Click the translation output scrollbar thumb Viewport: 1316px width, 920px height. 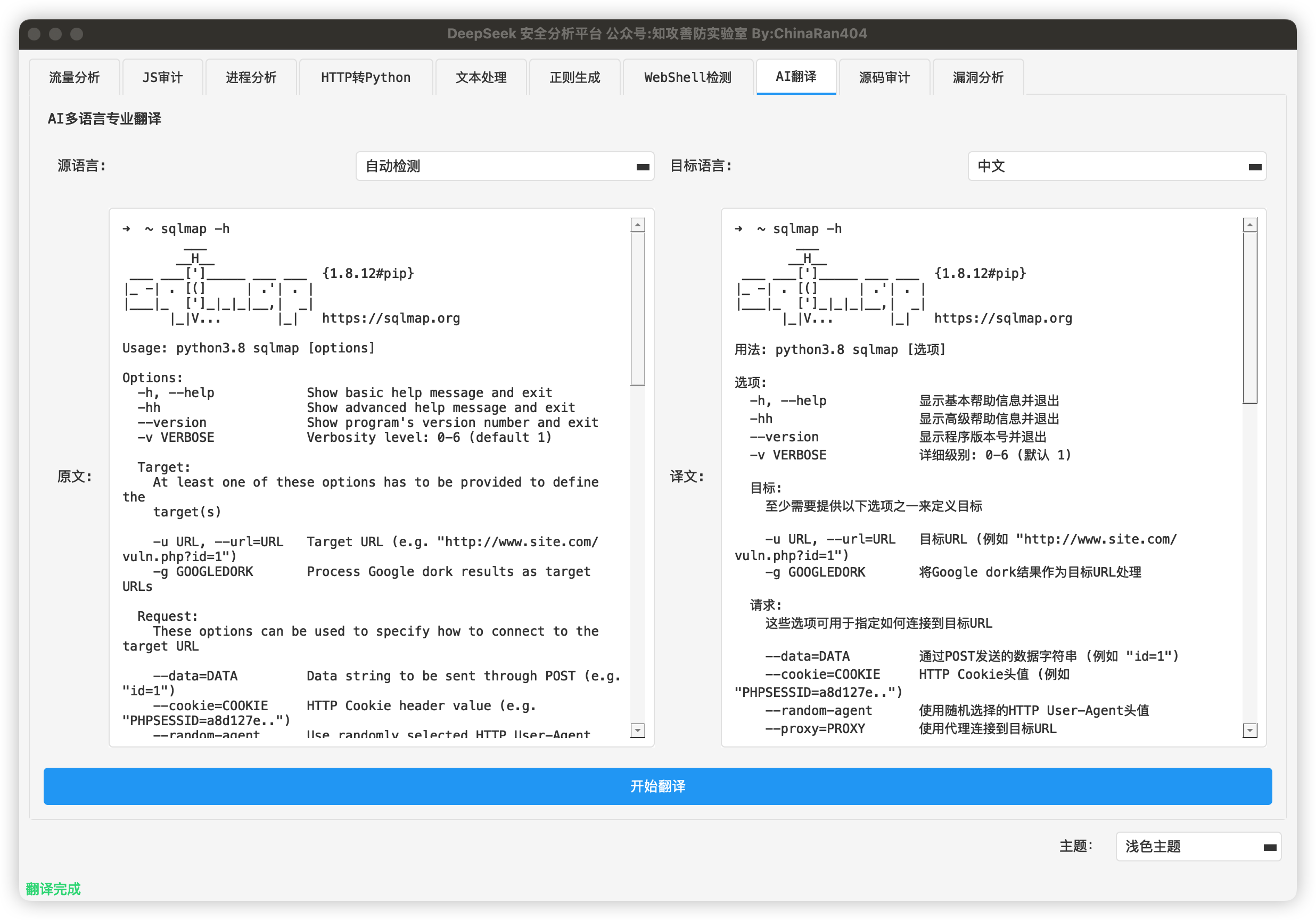coord(1250,317)
